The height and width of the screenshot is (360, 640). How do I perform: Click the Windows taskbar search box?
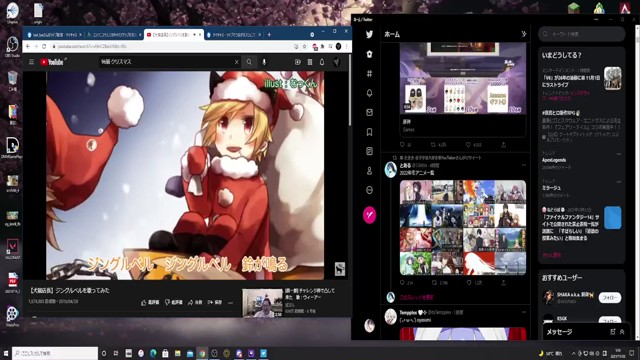(55, 353)
